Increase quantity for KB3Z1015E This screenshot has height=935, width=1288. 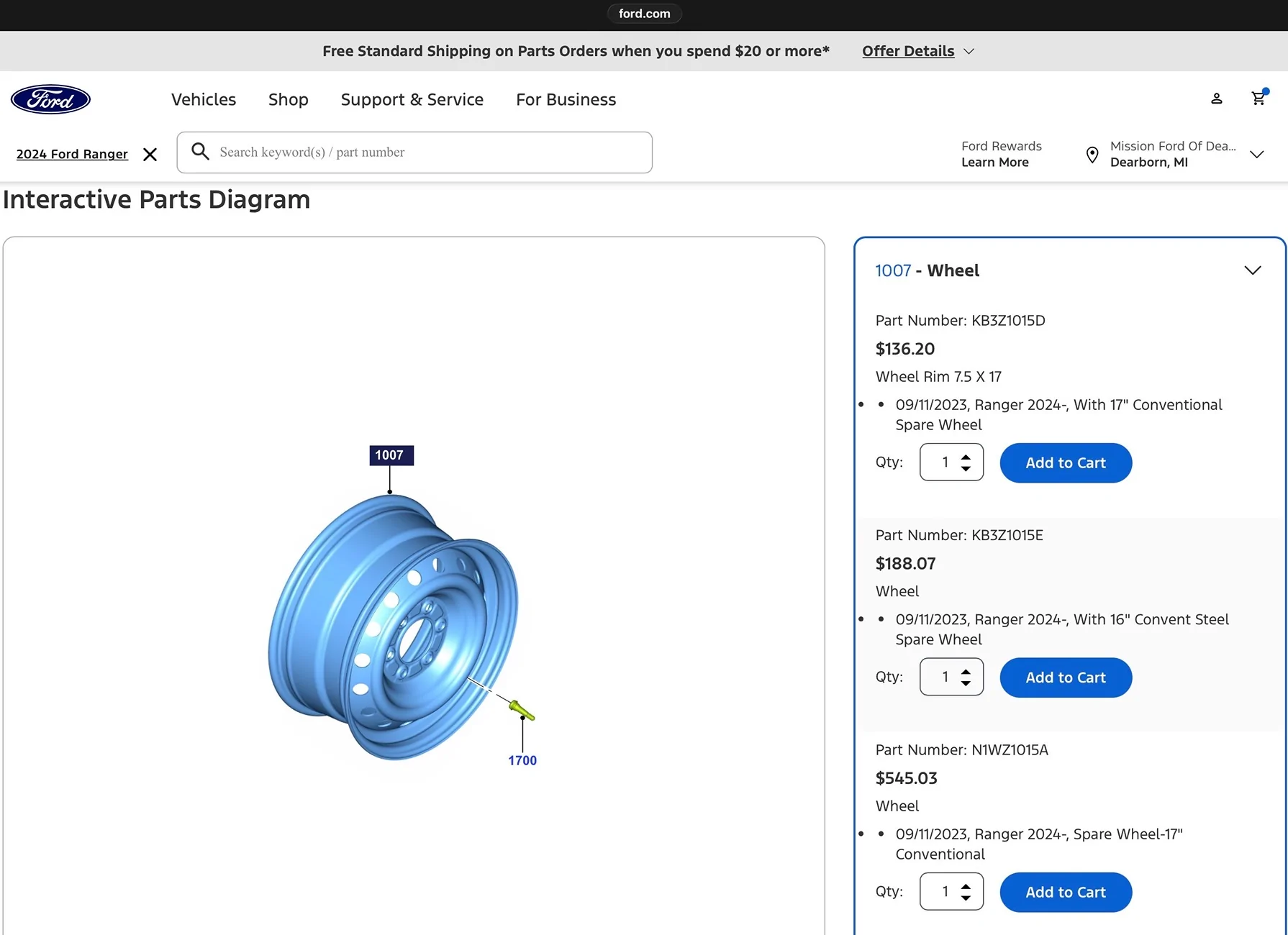click(x=966, y=671)
